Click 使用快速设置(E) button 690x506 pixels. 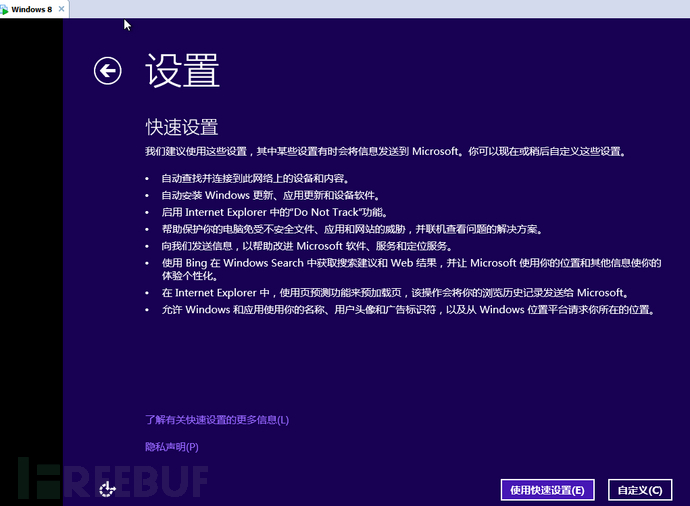(x=547, y=490)
